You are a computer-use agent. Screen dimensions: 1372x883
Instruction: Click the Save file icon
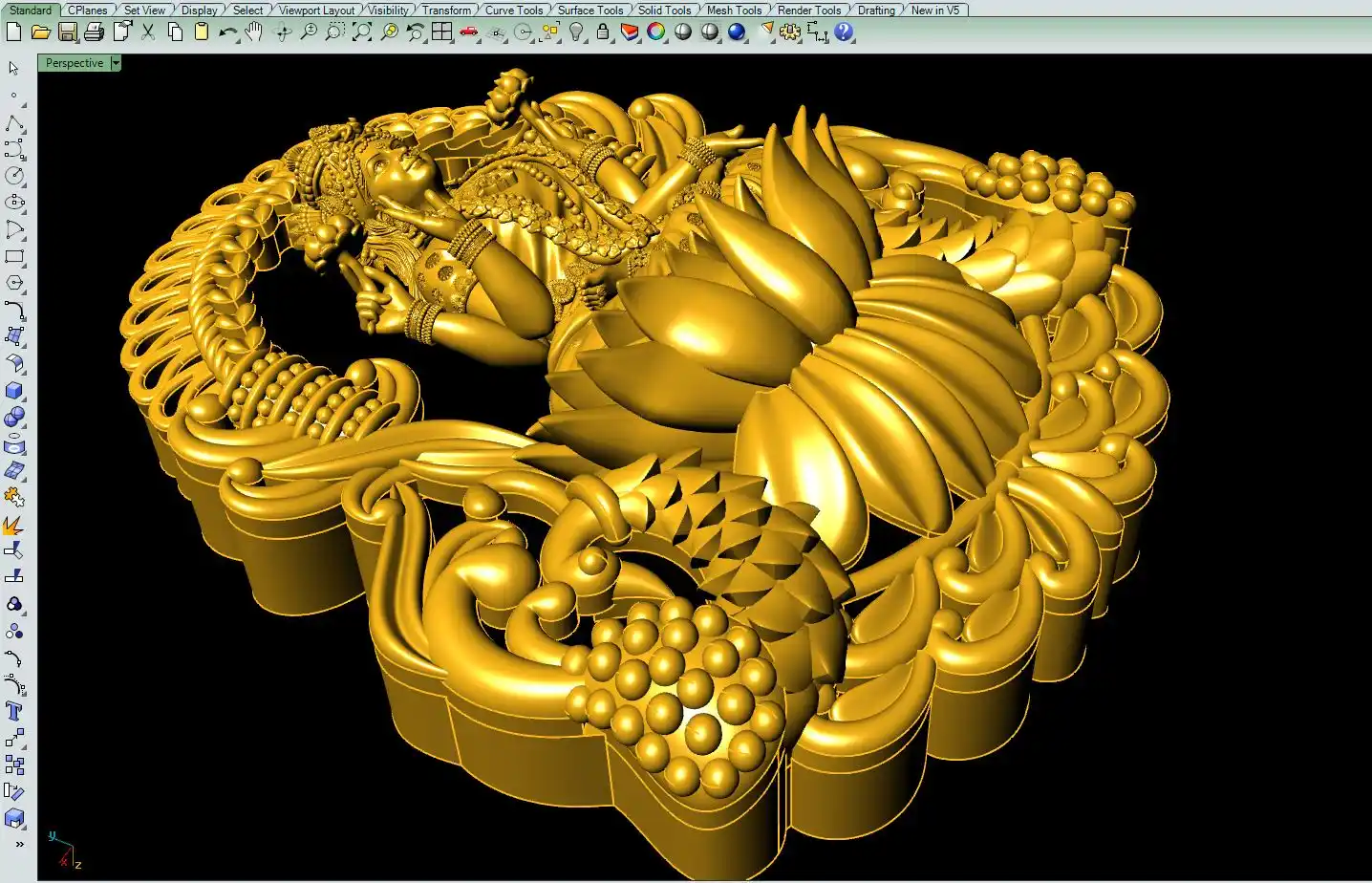pos(67,32)
